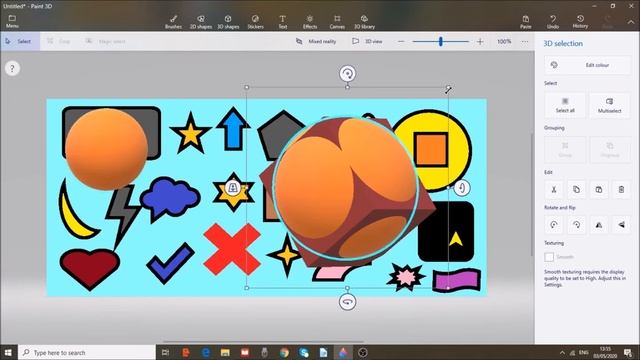Choose the Crop tool

click(58, 41)
